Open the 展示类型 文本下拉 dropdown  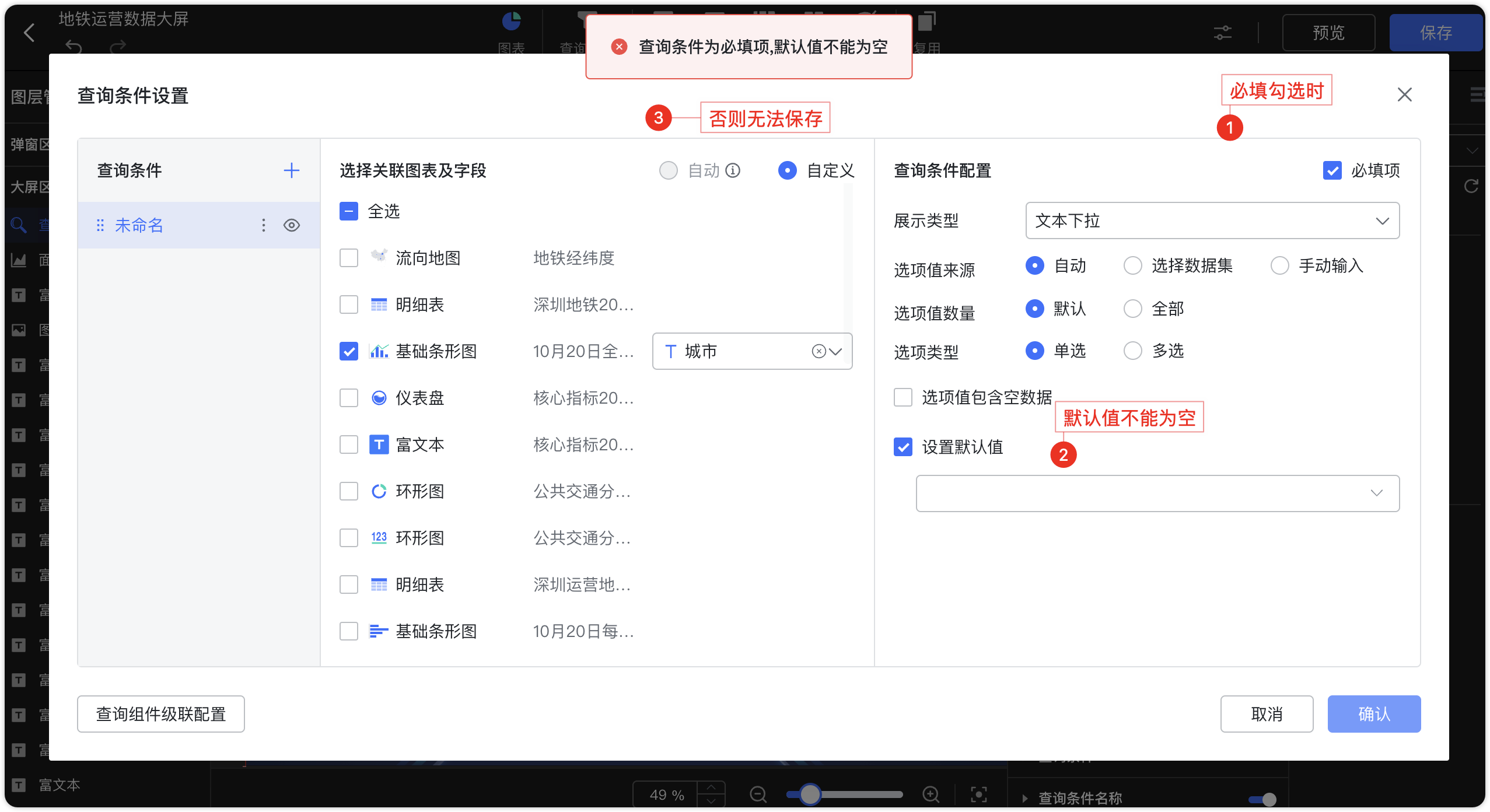[1212, 220]
